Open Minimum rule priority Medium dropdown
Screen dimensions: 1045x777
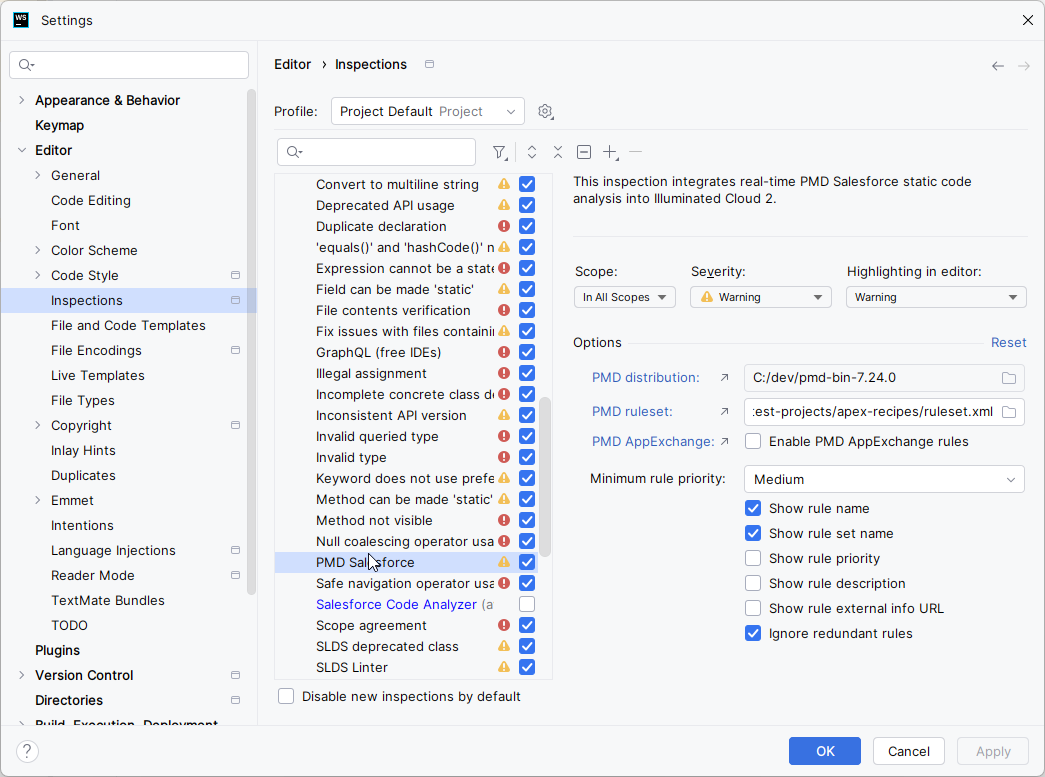(884, 479)
